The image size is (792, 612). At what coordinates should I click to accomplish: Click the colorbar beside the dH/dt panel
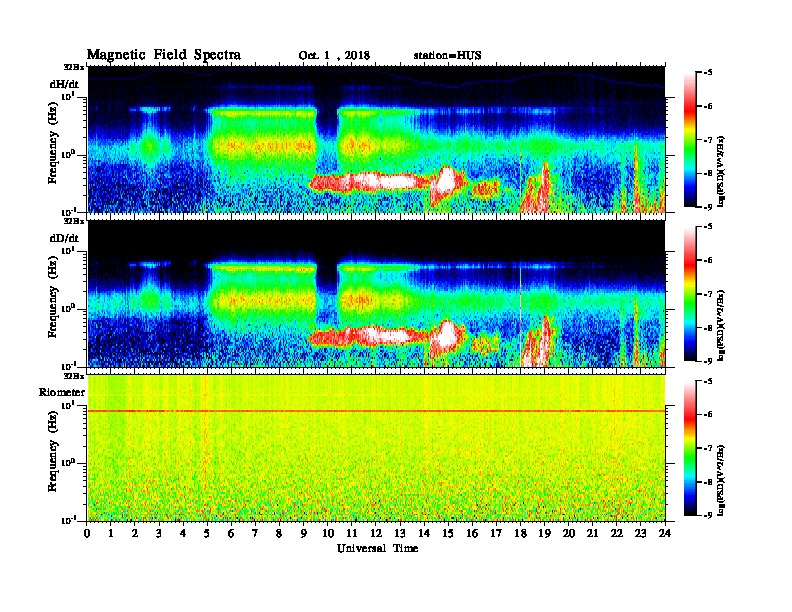click(x=689, y=140)
